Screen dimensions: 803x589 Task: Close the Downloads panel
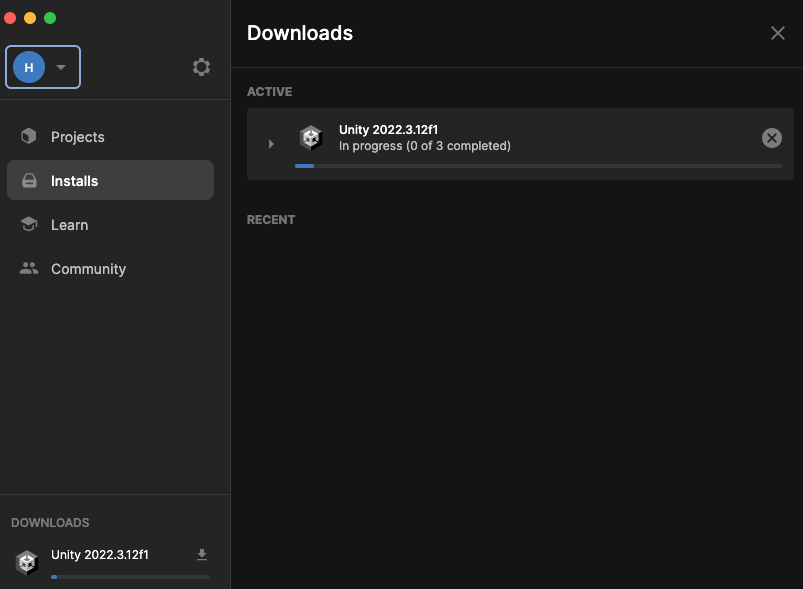[x=777, y=33]
